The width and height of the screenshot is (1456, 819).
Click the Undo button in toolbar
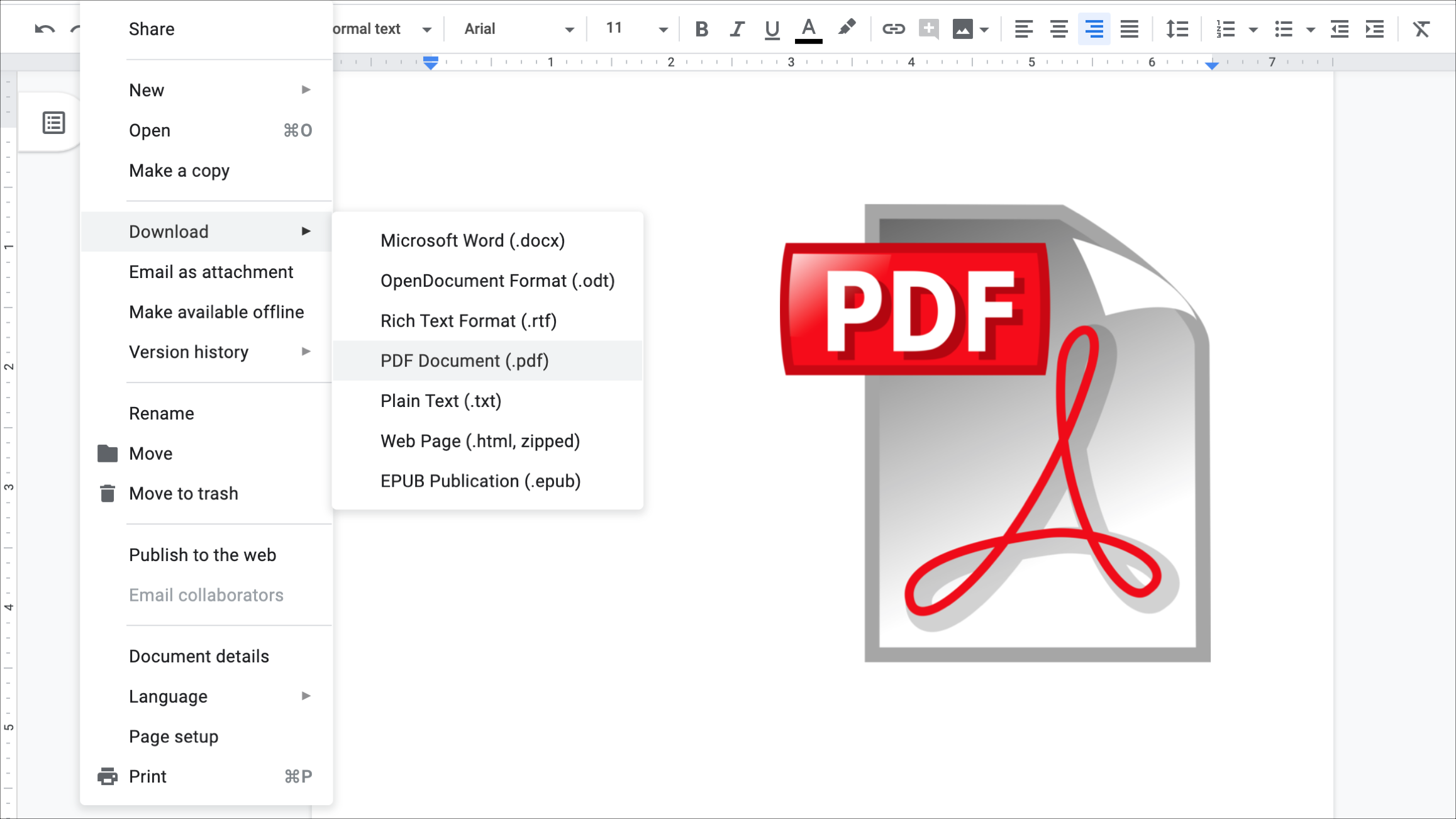45,28
